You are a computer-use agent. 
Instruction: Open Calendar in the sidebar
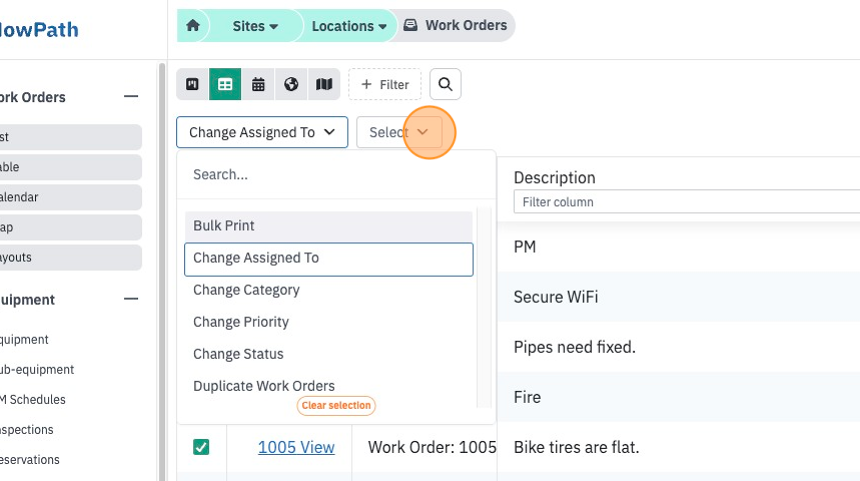point(70,197)
